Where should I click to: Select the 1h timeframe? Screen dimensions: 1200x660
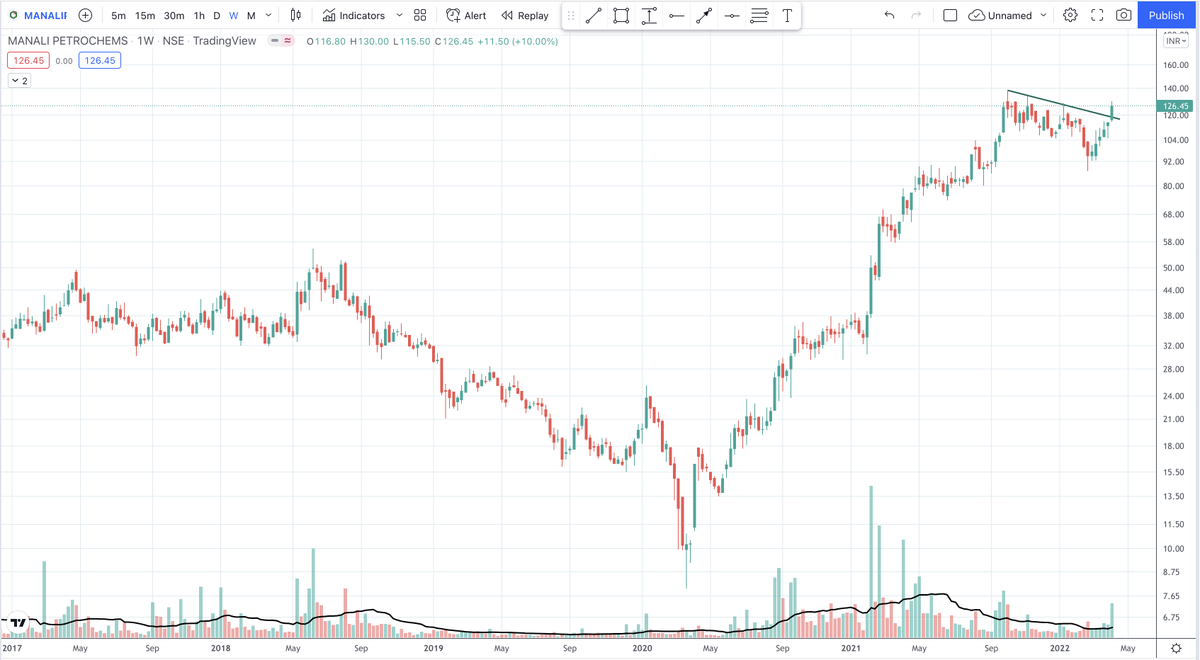coord(199,15)
